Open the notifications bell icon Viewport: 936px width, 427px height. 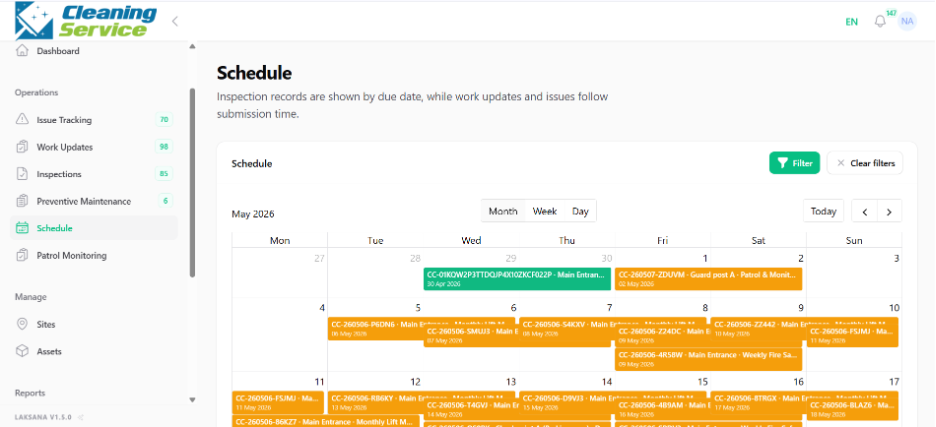coord(880,21)
